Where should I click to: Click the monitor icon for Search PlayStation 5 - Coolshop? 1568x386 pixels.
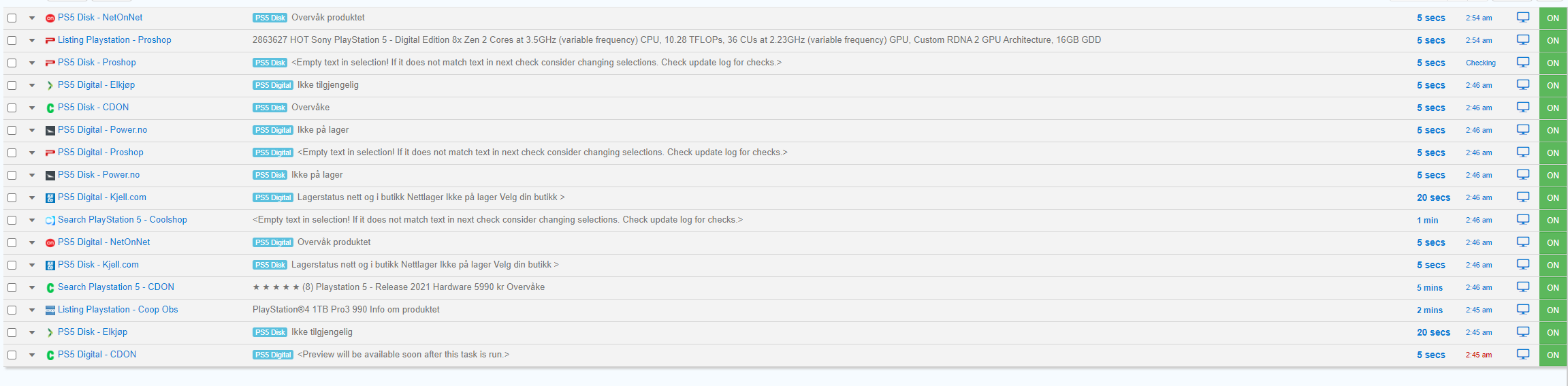(x=1523, y=220)
